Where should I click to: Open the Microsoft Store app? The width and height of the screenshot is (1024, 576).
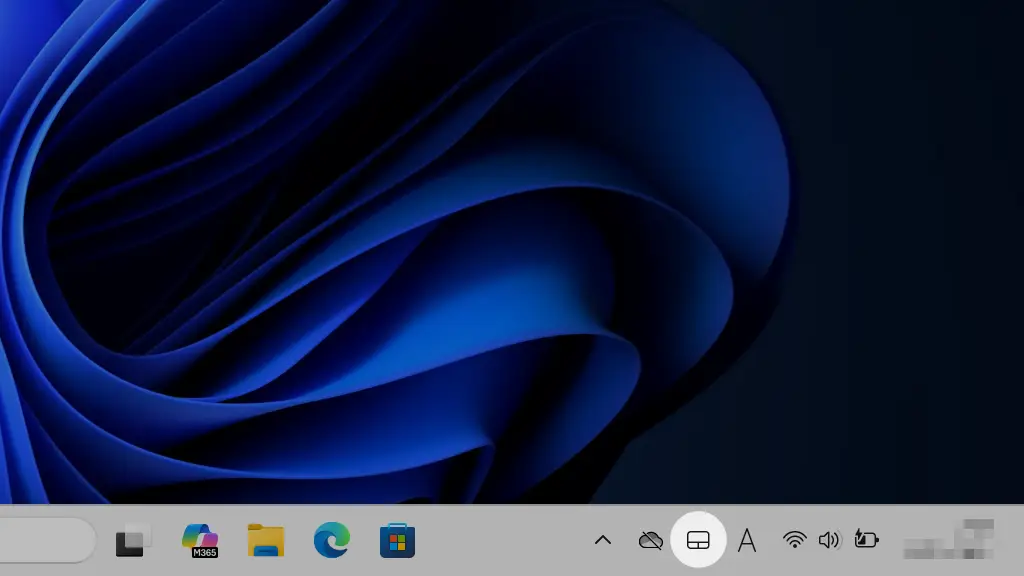point(398,541)
